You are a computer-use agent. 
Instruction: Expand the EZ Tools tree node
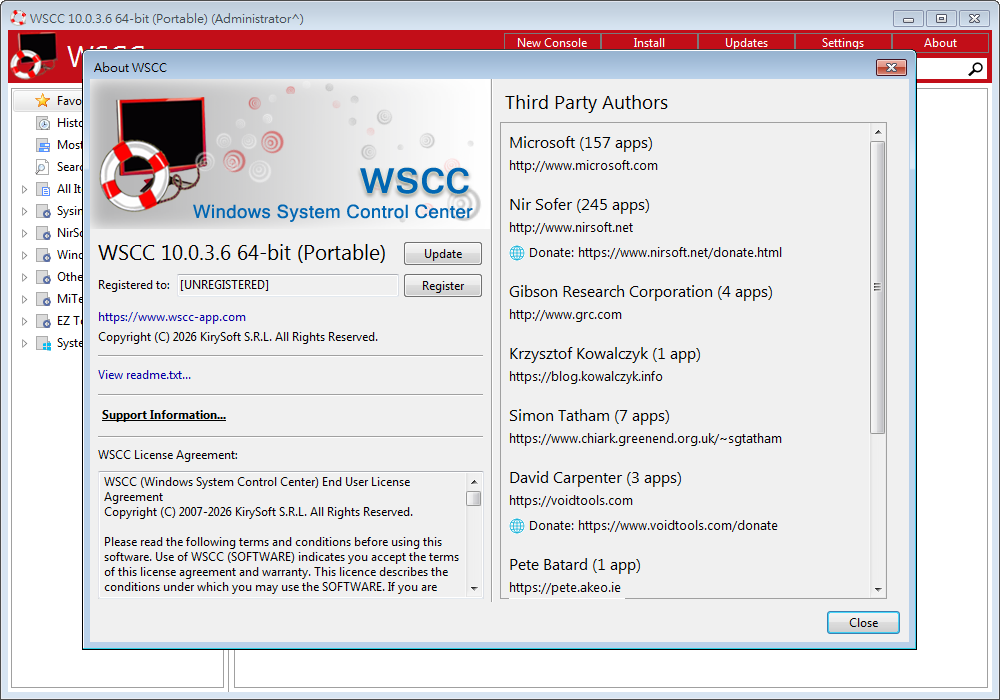24,320
